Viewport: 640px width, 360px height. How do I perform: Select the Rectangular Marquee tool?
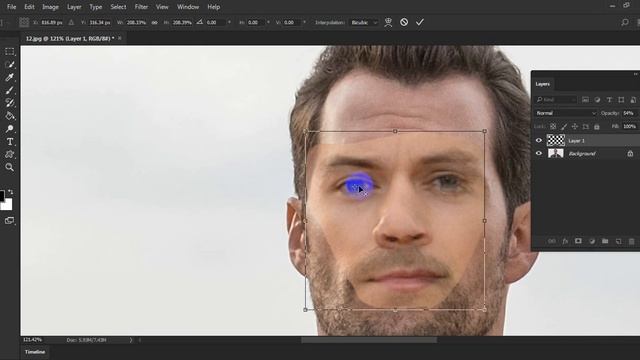9,51
